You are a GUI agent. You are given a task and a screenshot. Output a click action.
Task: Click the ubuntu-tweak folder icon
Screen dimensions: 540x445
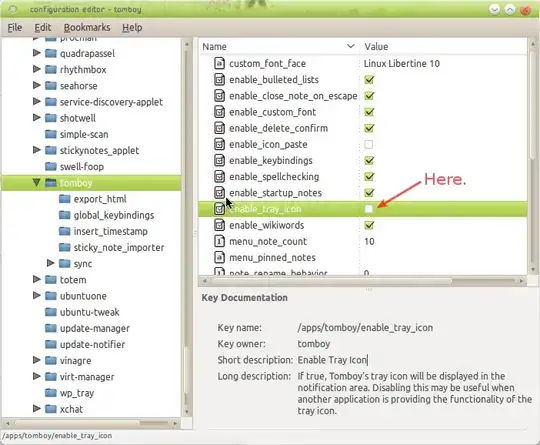tap(51, 312)
